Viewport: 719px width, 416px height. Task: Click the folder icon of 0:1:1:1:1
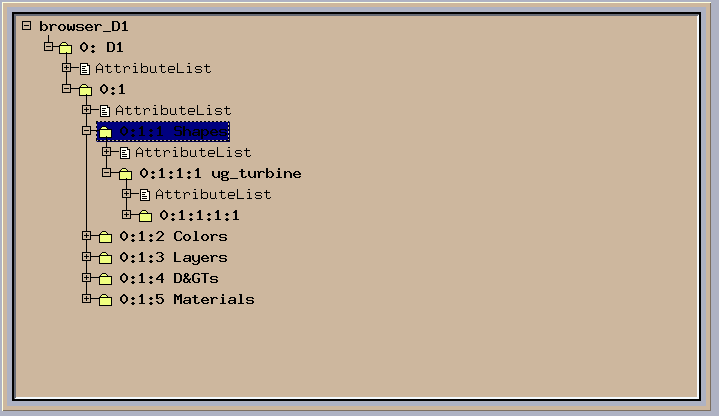(145, 216)
